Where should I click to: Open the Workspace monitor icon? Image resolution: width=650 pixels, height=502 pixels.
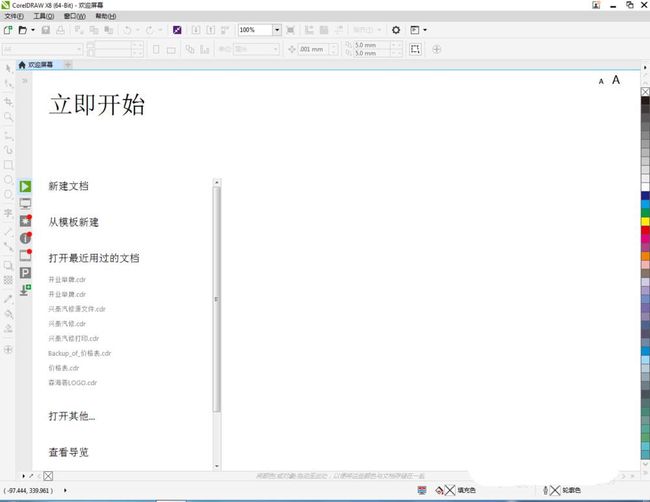[25, 204]
